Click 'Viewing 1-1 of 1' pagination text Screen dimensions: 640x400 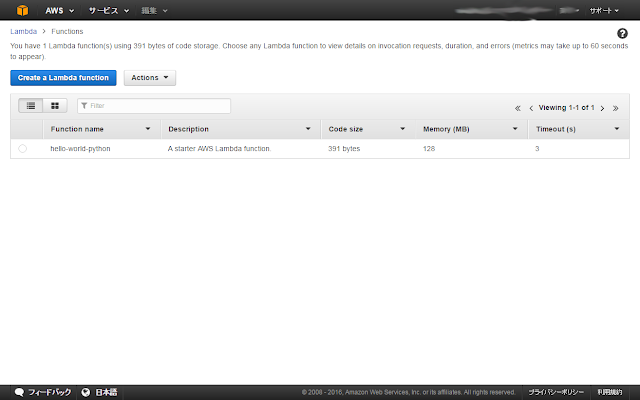pos(567,108)
